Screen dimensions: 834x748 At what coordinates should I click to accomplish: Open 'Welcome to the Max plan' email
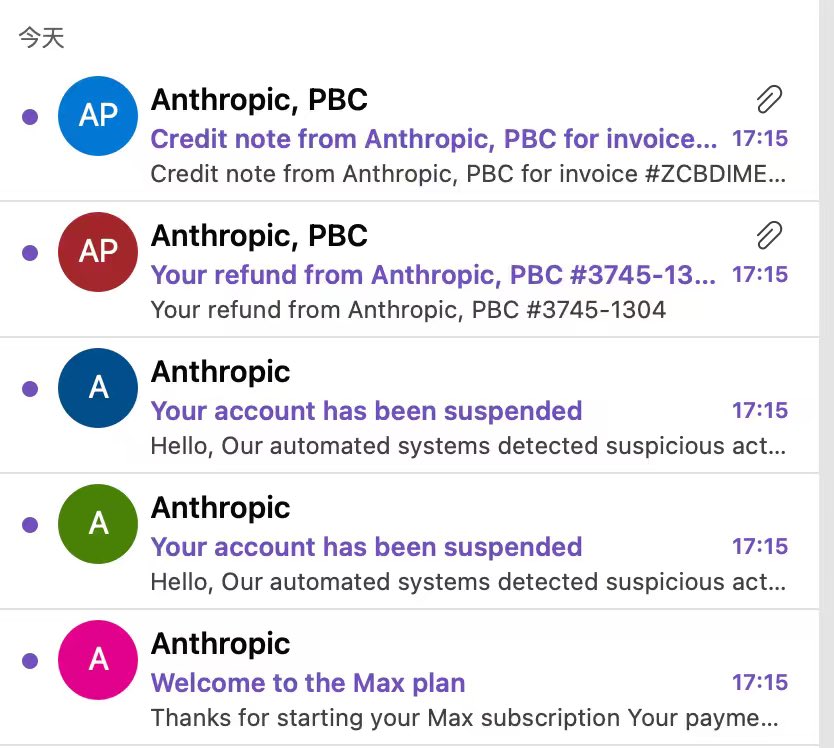coord(308,684)
